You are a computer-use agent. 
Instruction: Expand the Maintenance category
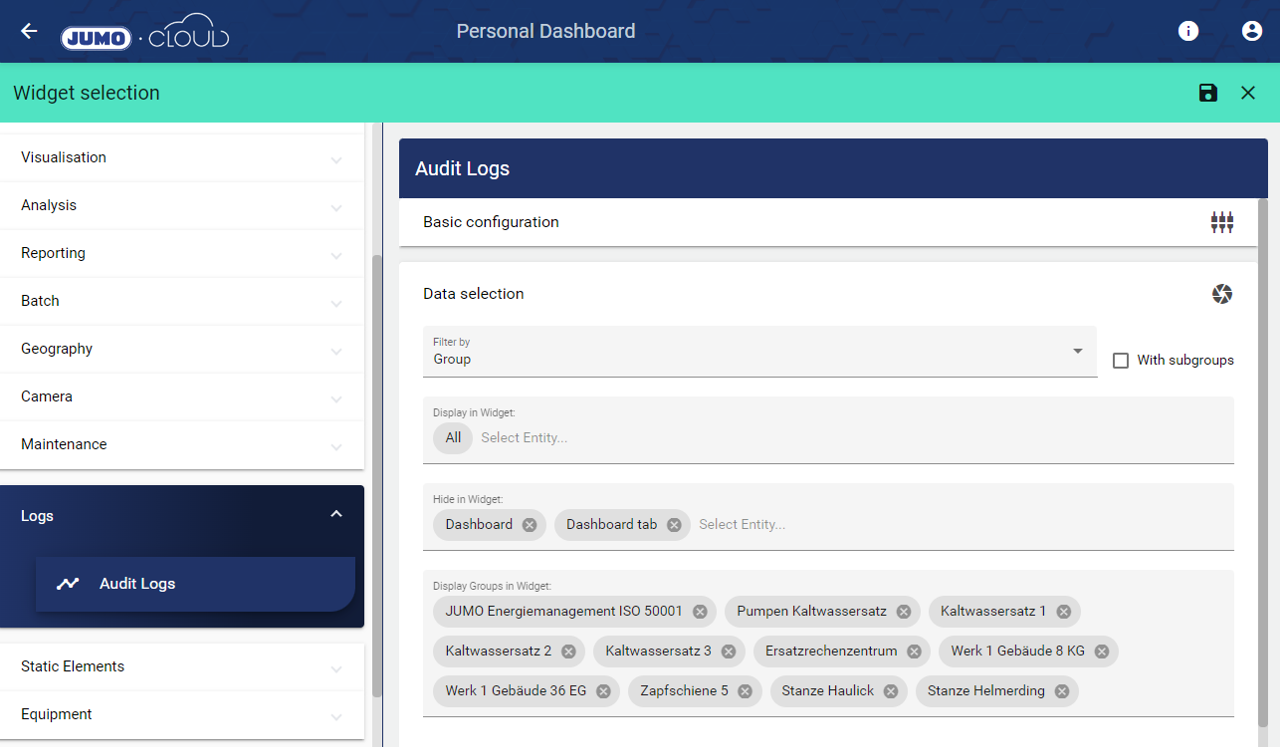click(182, 445)
